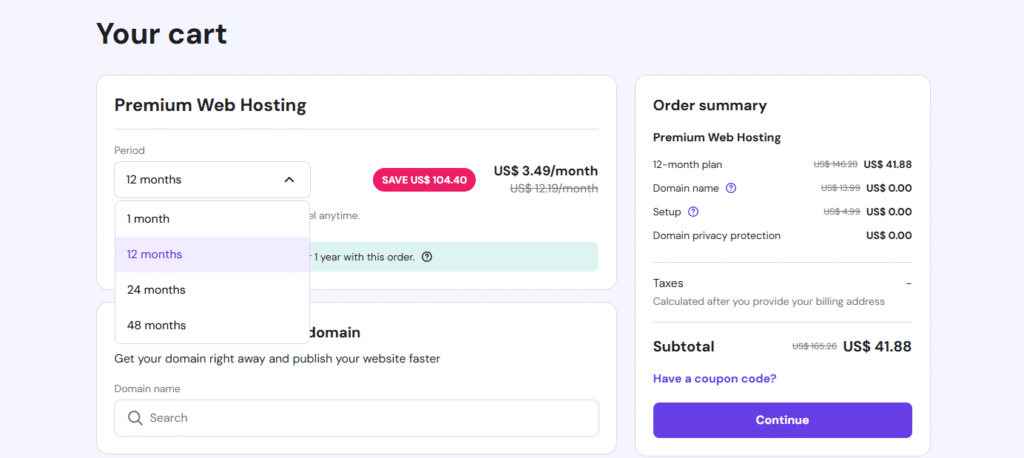Click the Taxes row label

(668, 283)
